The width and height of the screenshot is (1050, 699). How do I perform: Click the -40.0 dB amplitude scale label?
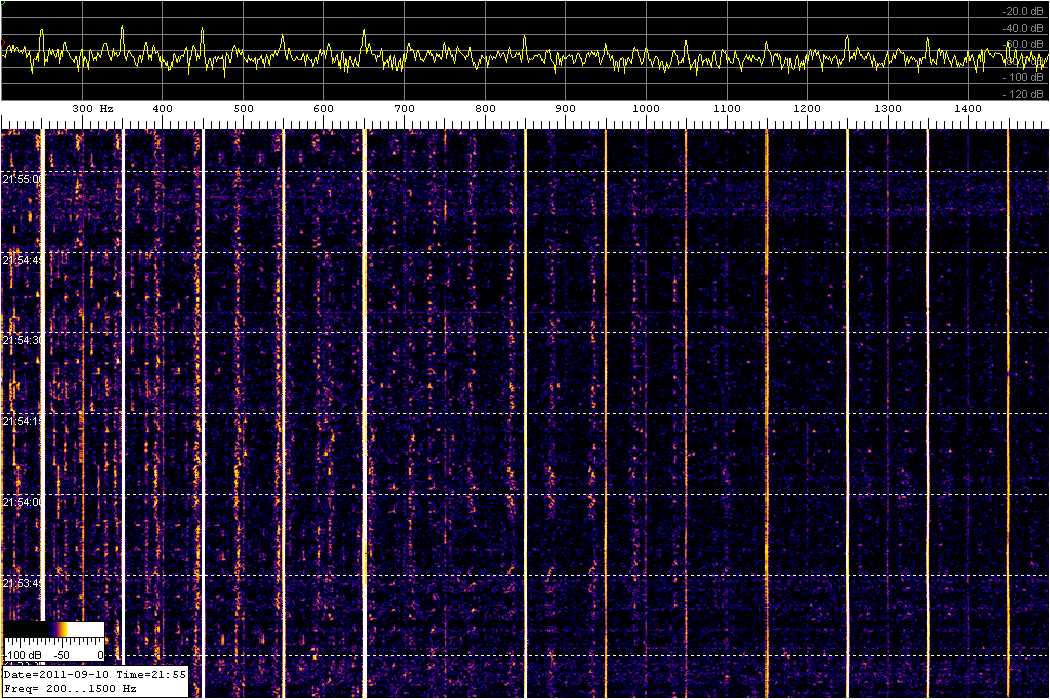click(1023, 28)
